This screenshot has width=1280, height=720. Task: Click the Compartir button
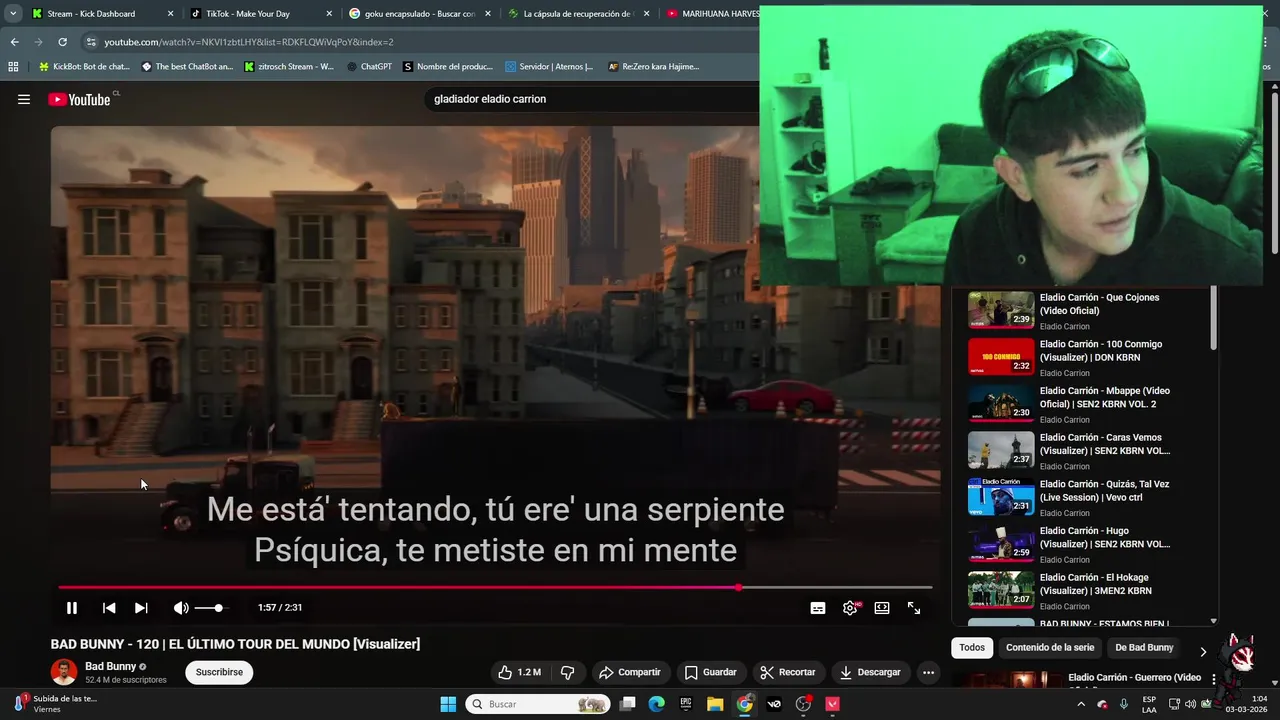coord(629,672)
